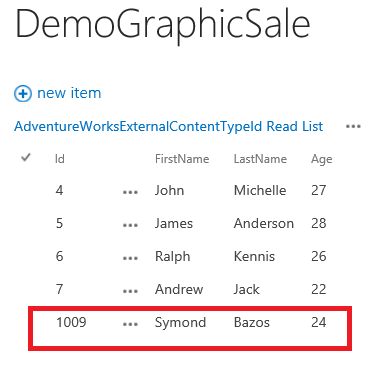Click the new item link
389x388 pixels.
[69, 93]
